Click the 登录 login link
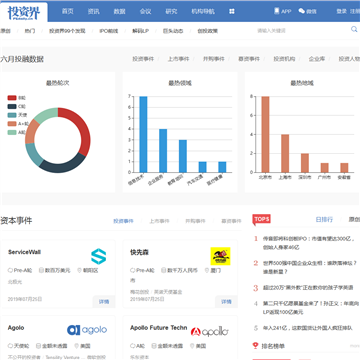Image resolution: width=360 pixels, height=360 pixels. (341, 11)
